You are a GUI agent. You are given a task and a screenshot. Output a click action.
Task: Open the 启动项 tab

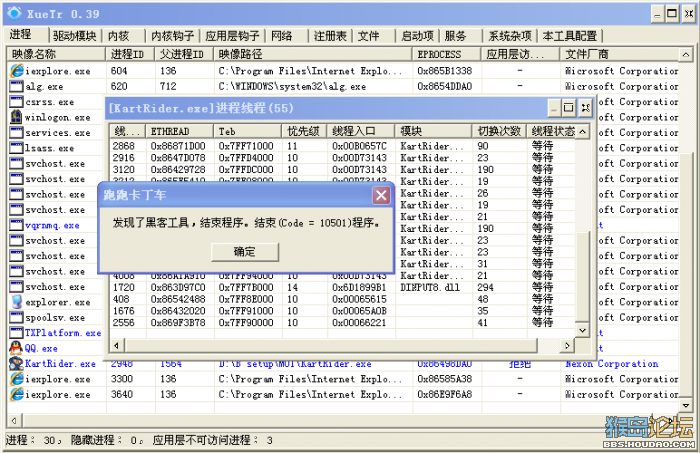[x=417, y=36]
